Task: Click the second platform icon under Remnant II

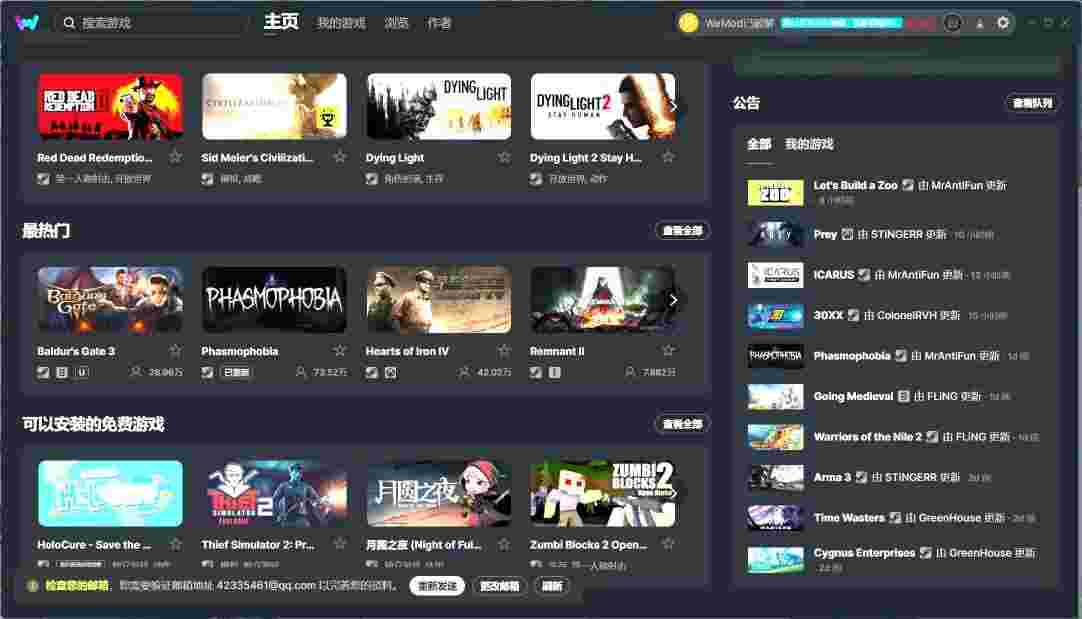Action: pos(555,372)
